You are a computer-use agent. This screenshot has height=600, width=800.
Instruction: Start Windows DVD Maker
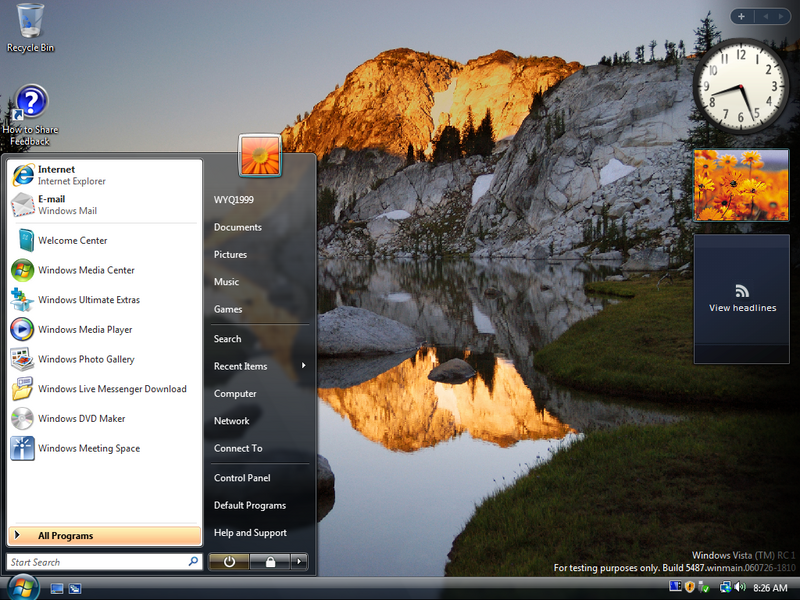click(x=81, y=419)
